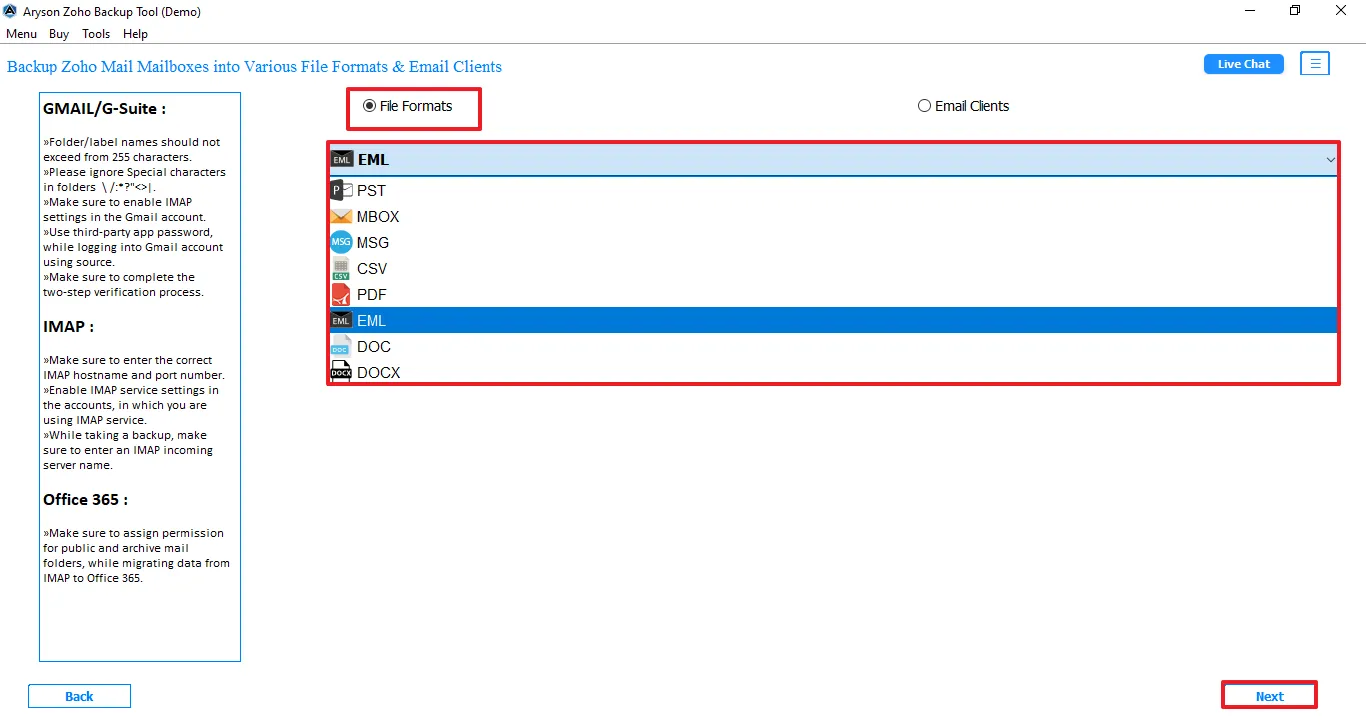1366x728 pixels.
Task: Choose PST from the format list
Action: click(x=834, y=190)
